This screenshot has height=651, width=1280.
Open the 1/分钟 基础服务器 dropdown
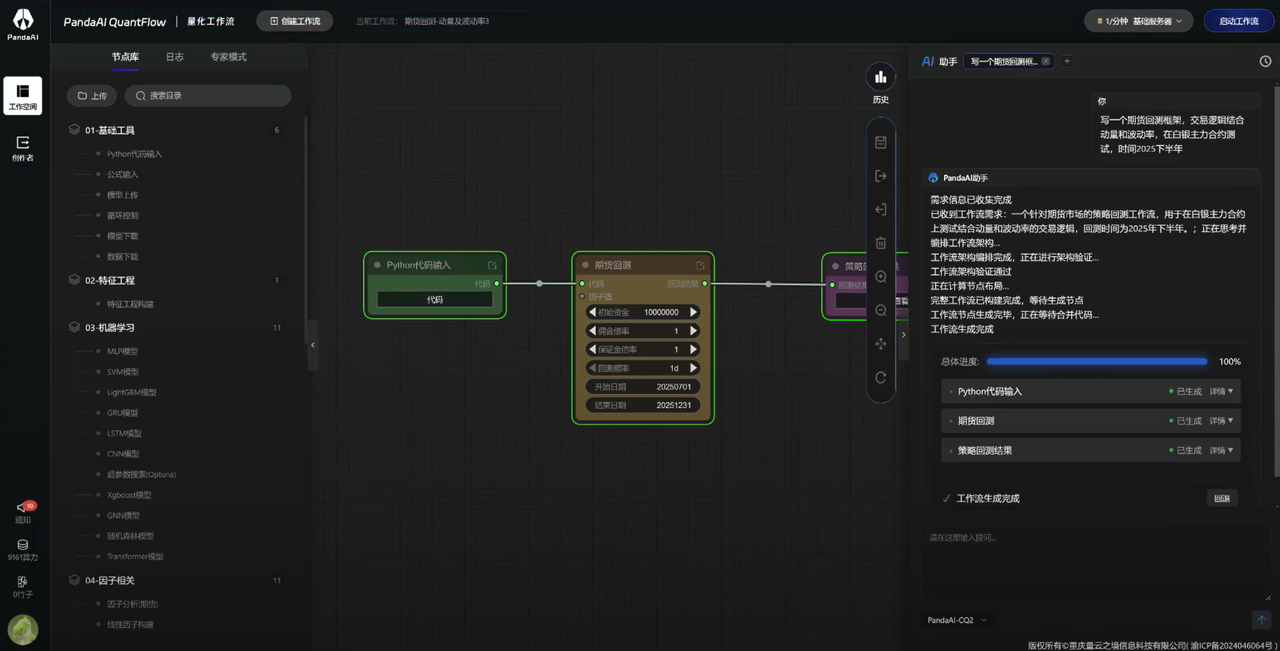tap(1139, 21)
